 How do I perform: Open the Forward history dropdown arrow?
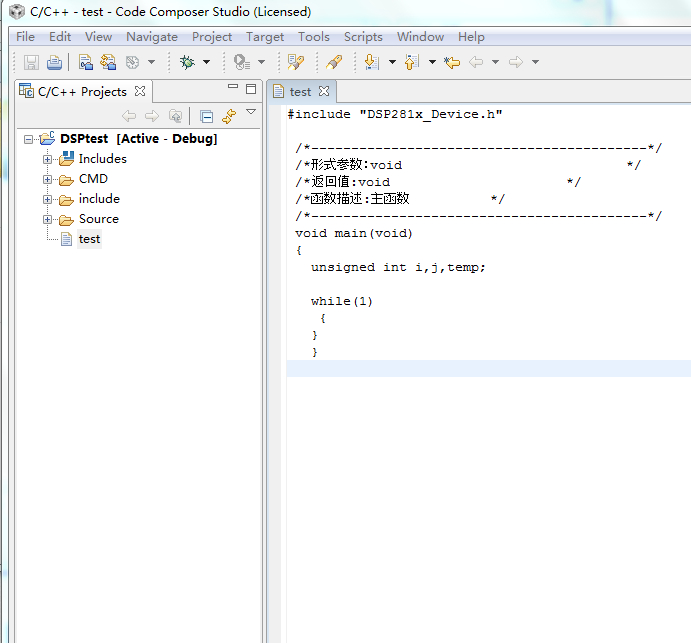coord(535,62)
